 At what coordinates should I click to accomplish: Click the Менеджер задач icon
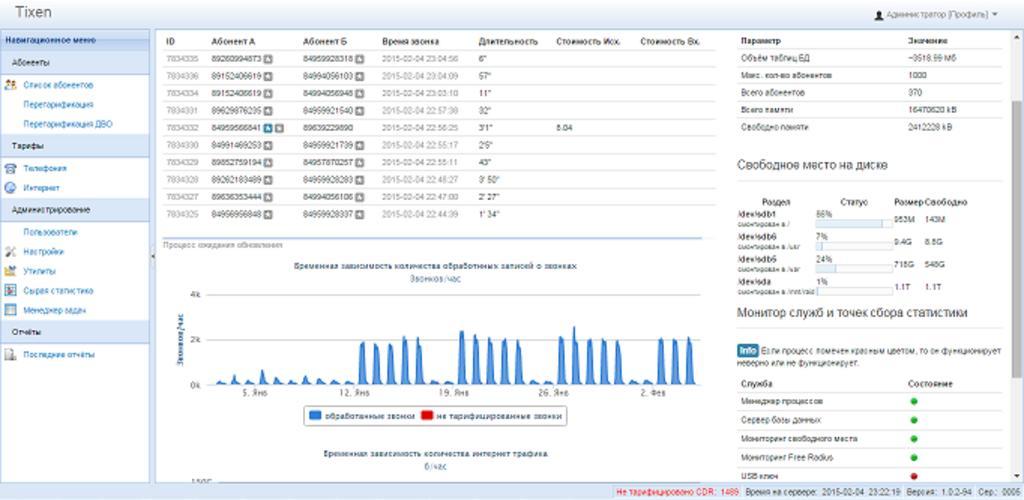11,311
